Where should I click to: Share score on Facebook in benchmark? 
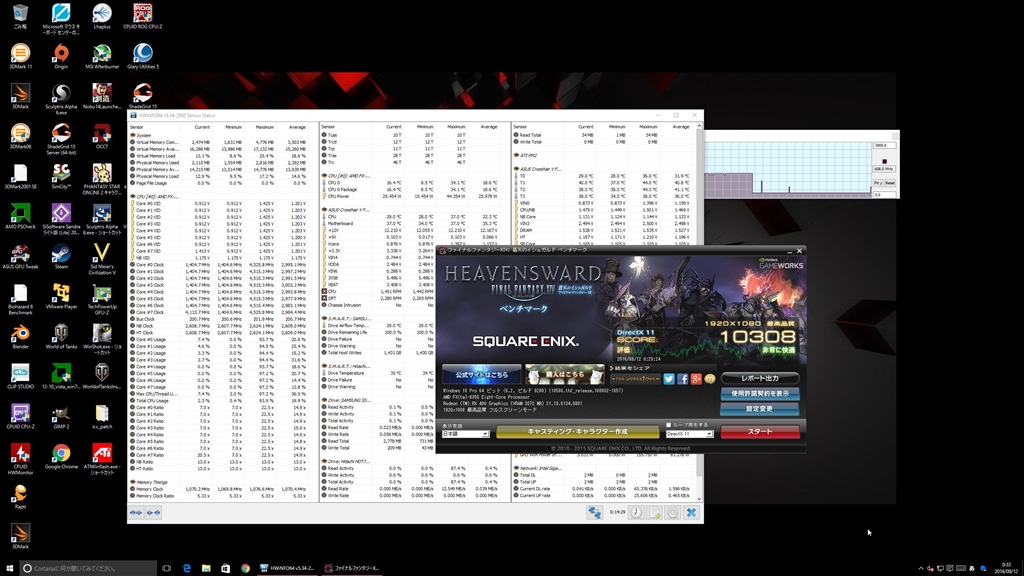click(682, 379)
